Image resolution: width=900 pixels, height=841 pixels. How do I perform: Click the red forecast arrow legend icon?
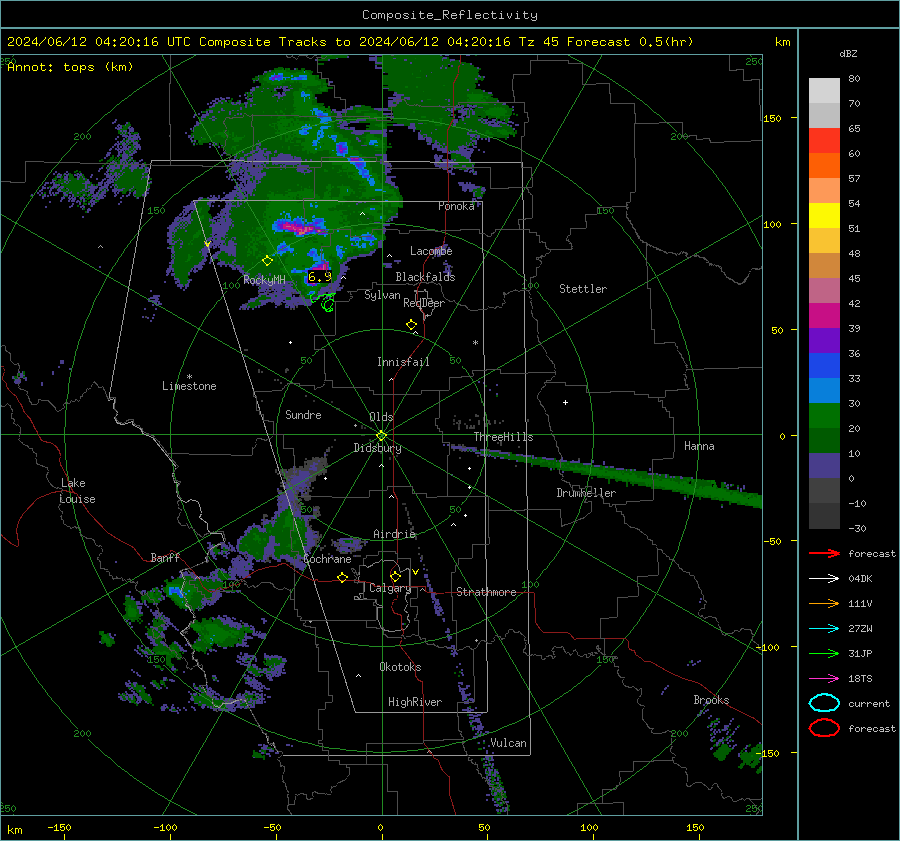coord(824,553)
